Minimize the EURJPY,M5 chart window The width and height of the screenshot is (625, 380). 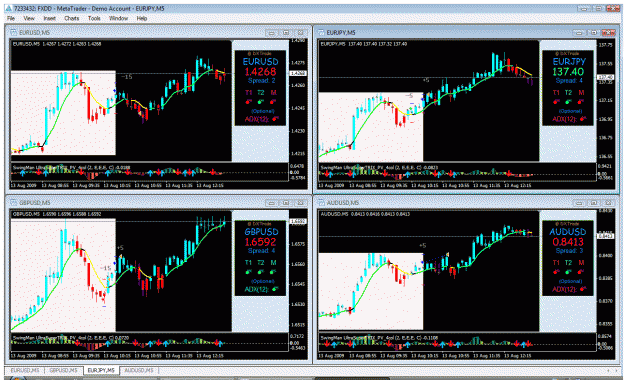[579, 33]
